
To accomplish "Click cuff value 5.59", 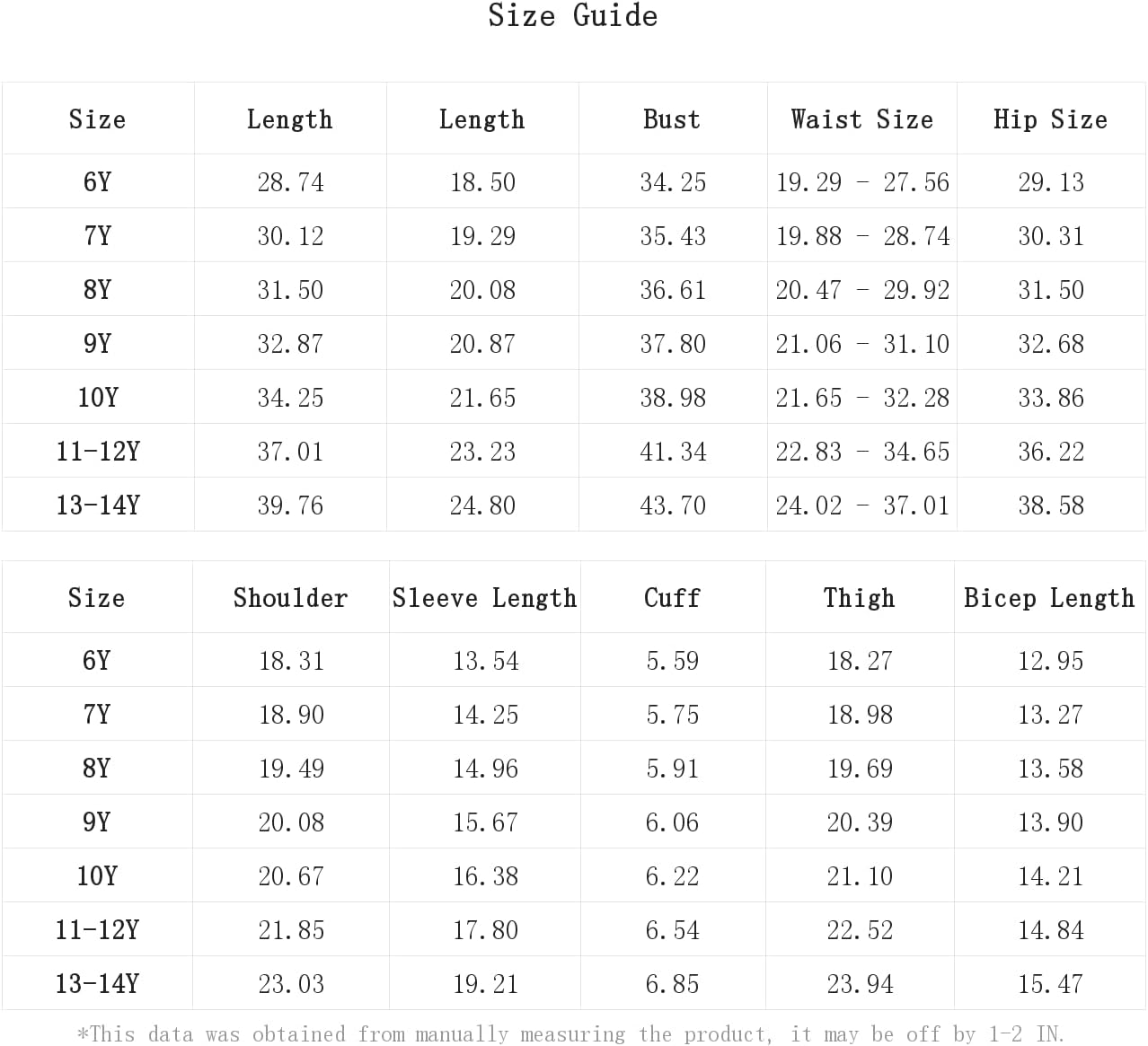I will tap(673, 661).
